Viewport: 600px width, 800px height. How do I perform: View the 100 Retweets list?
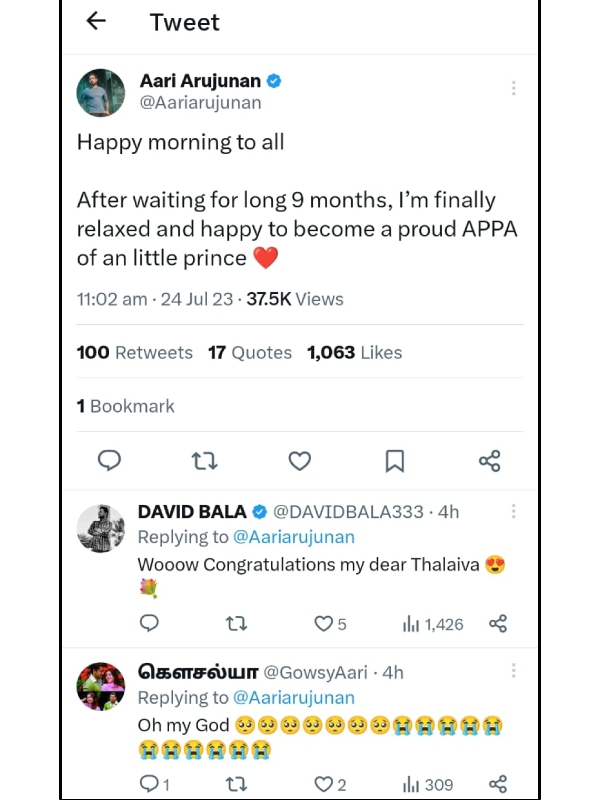pyautogui.click(x=134, y=352)
